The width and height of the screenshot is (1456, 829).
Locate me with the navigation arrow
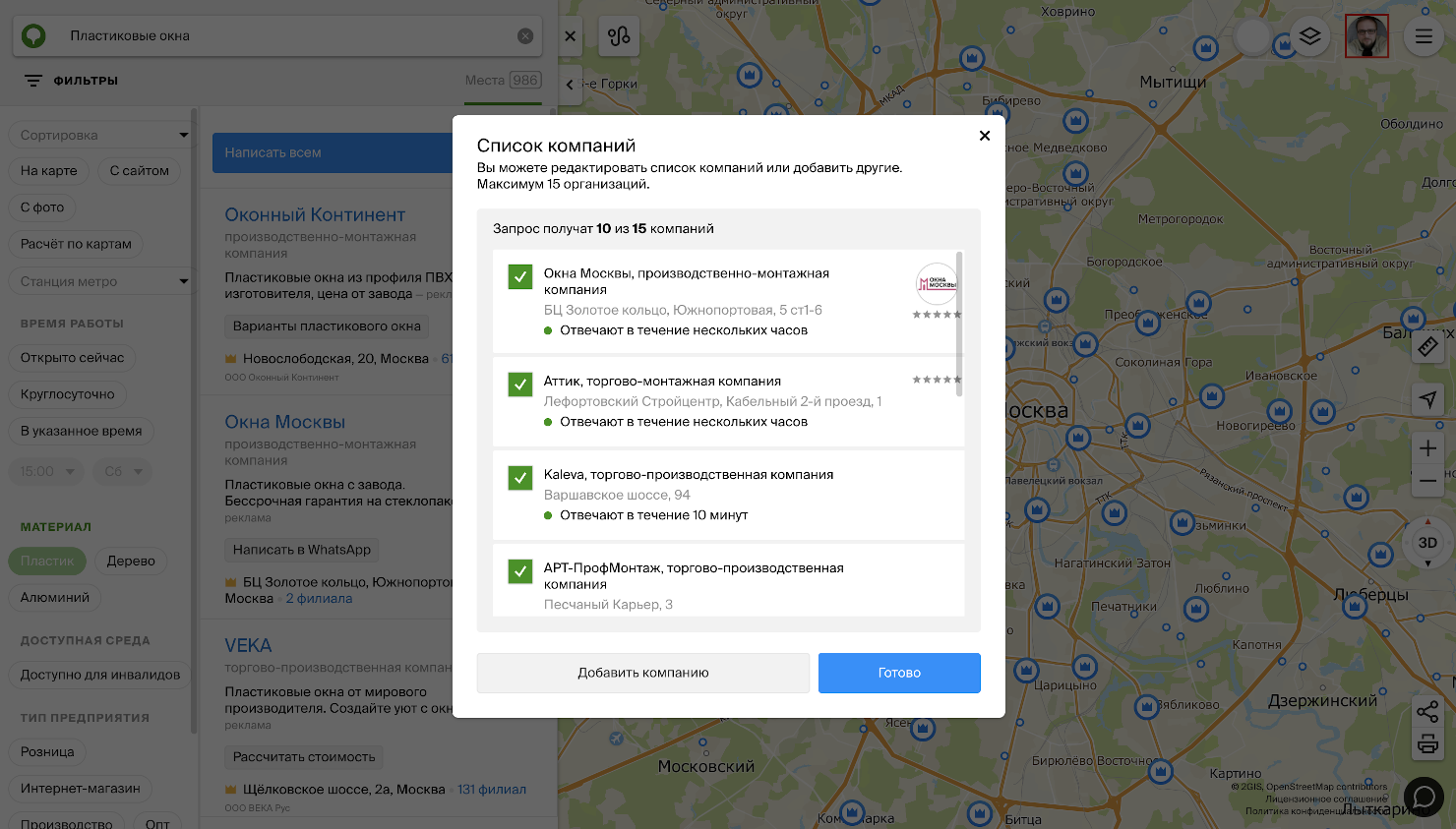(1428, 398)
